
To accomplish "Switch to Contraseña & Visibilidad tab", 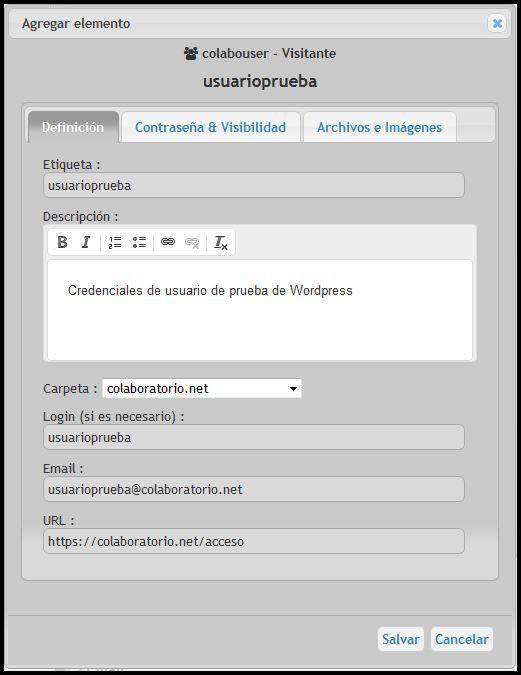I will (x=211, y=127).
